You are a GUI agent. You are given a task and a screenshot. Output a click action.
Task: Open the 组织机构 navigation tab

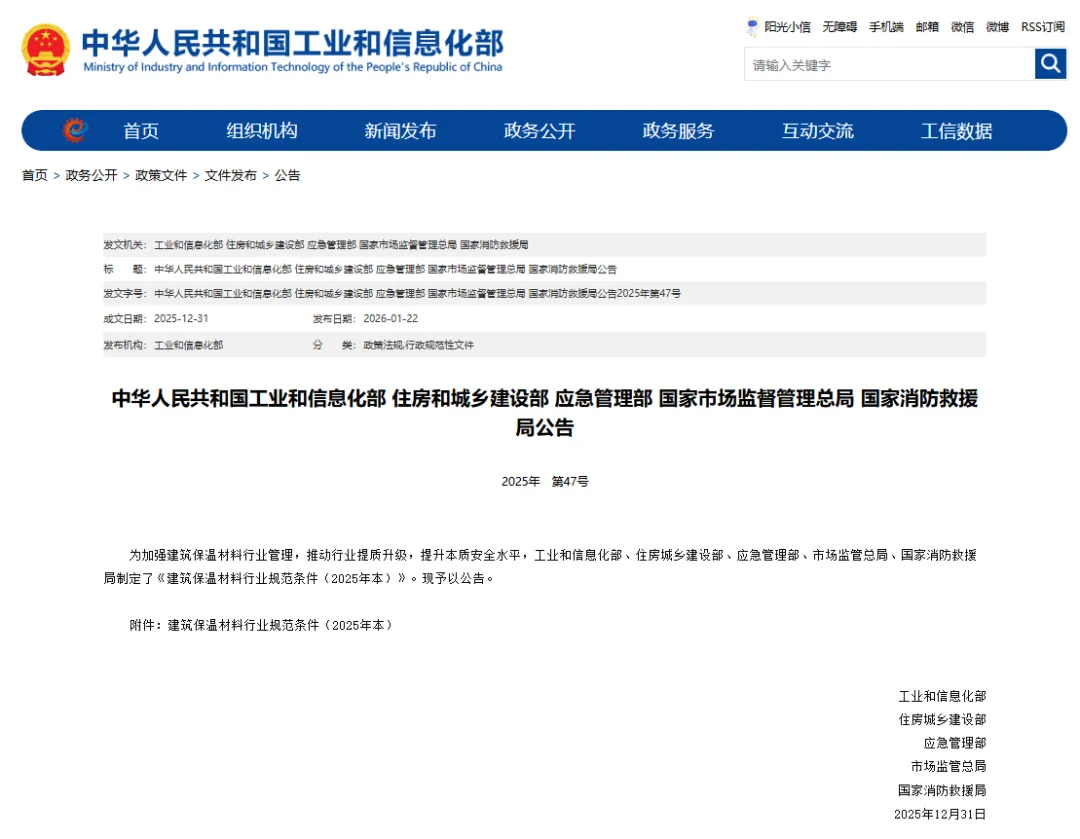pyautogui.click(x=262, y=131)
